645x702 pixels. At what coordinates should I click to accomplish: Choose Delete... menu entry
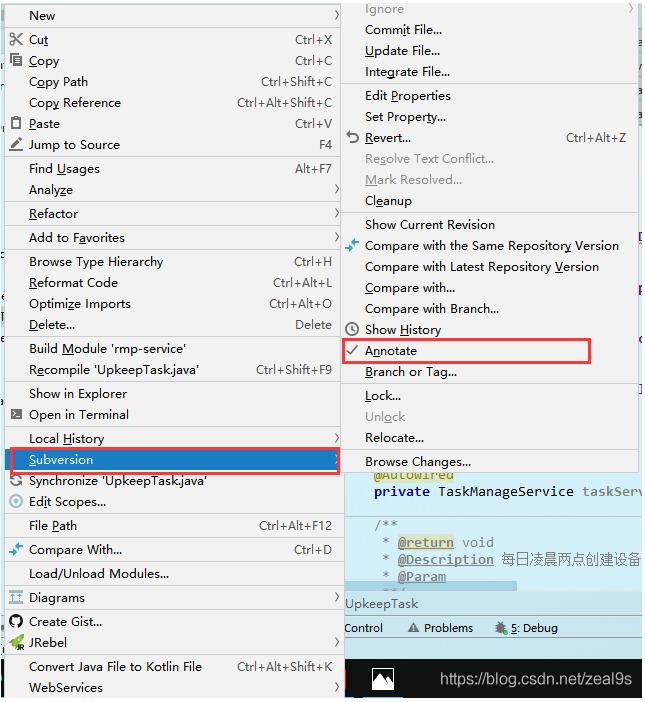pos(174,325)
